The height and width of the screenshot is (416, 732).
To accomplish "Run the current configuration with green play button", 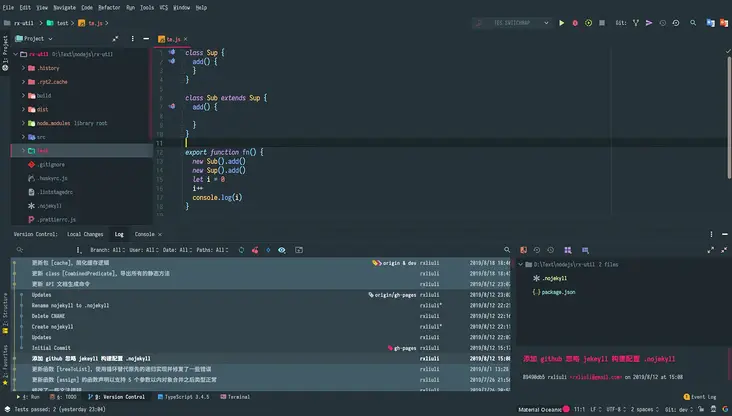I will coord(561,22).
